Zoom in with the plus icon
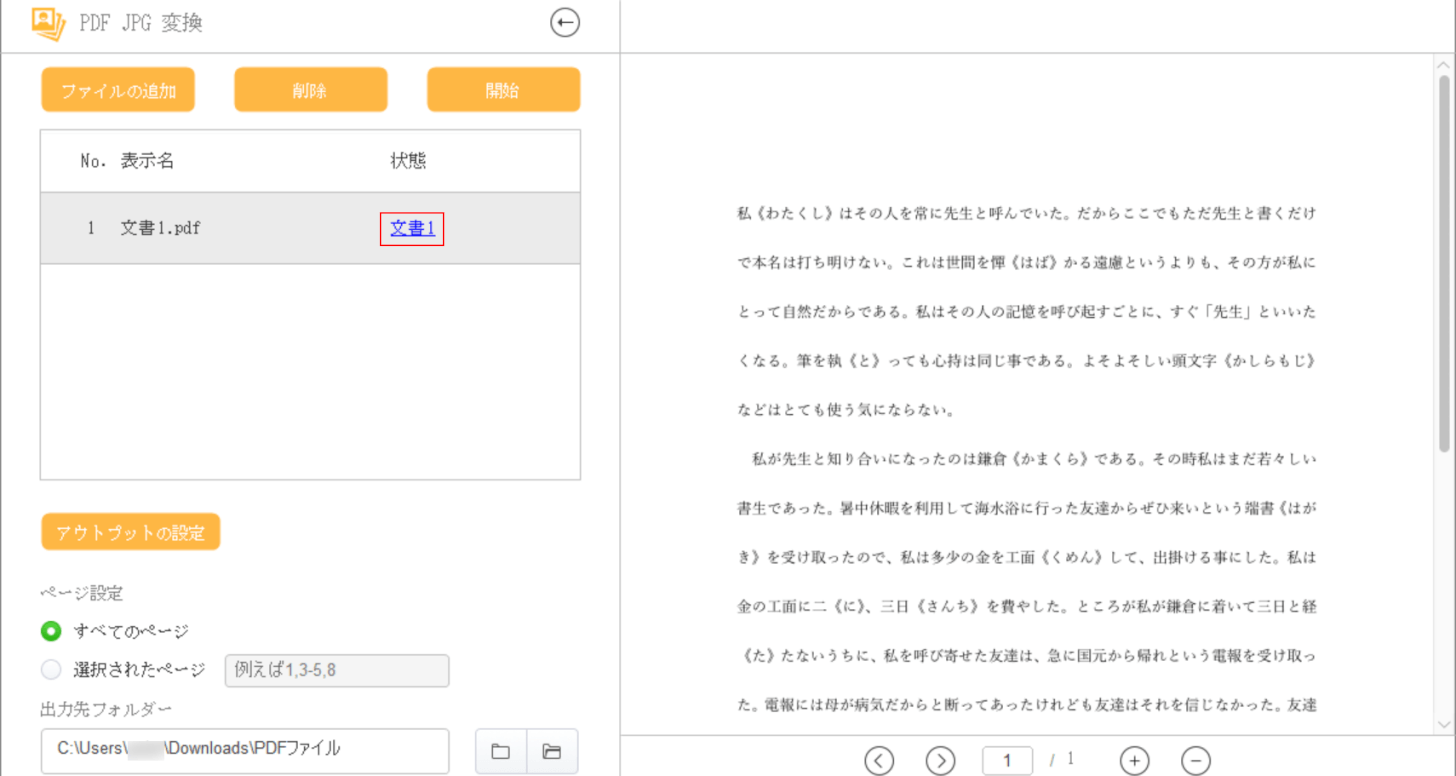Viewport: 1456px width, 776px height. (x=1134, y=761)
